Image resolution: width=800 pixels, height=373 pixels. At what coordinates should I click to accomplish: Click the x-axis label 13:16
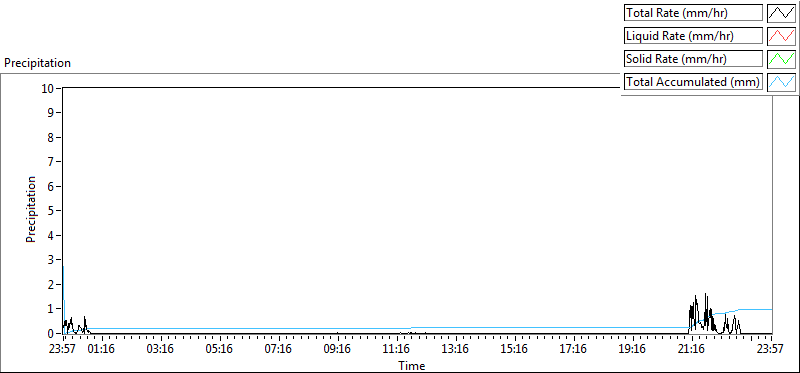(x=456, y=350)
